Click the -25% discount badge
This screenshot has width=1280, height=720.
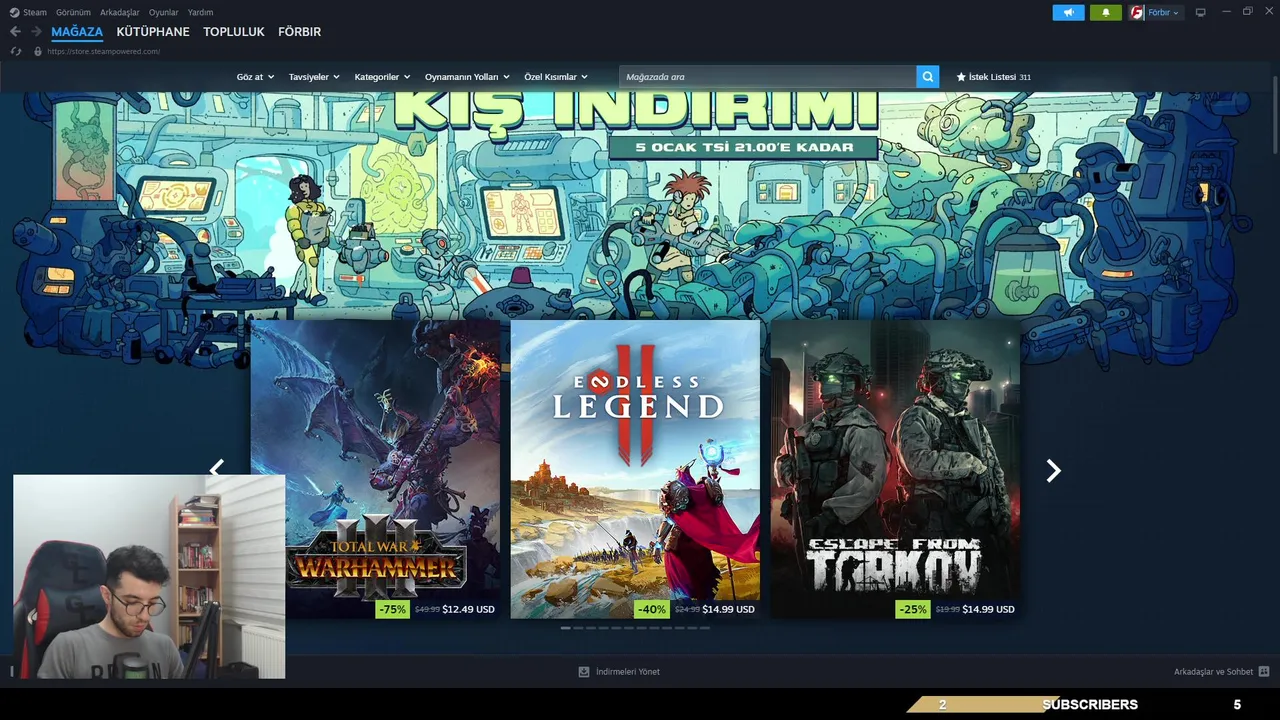pos(912,609)
